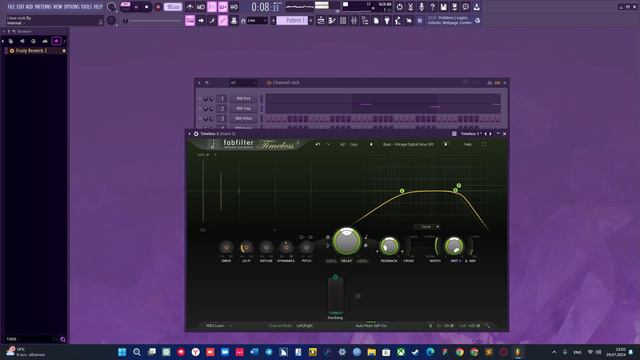Click the Copy button in Timeless
The image size is (640, 360).
point(353,144)
